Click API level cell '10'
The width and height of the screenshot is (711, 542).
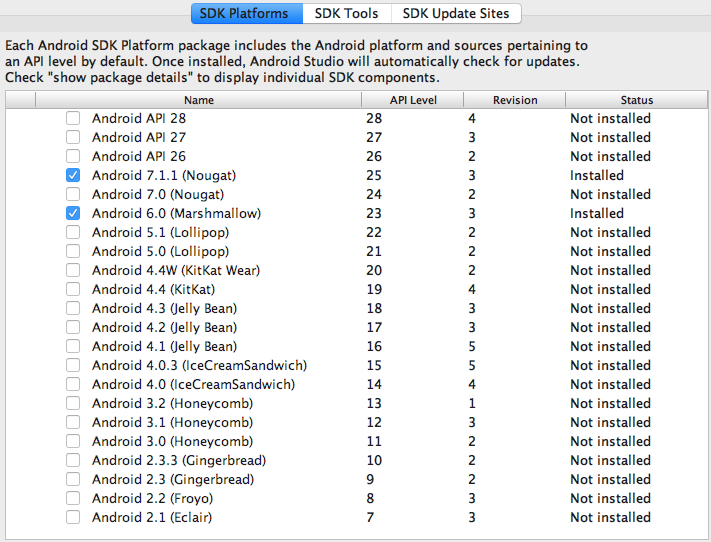pos(374,460)
